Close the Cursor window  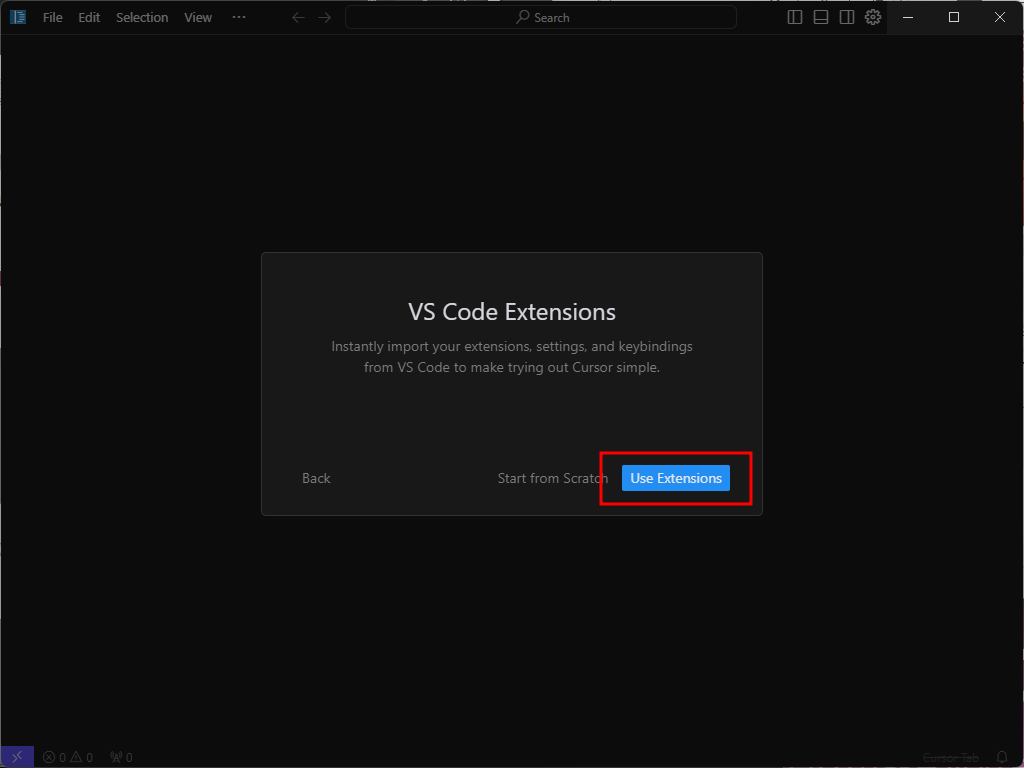(x=1000, y=18)
